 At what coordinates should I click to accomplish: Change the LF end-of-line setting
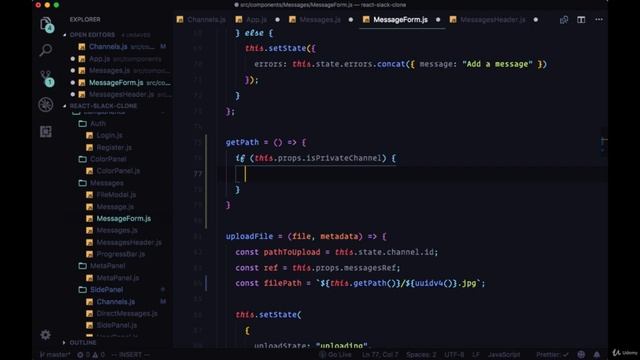pos(476,355)
